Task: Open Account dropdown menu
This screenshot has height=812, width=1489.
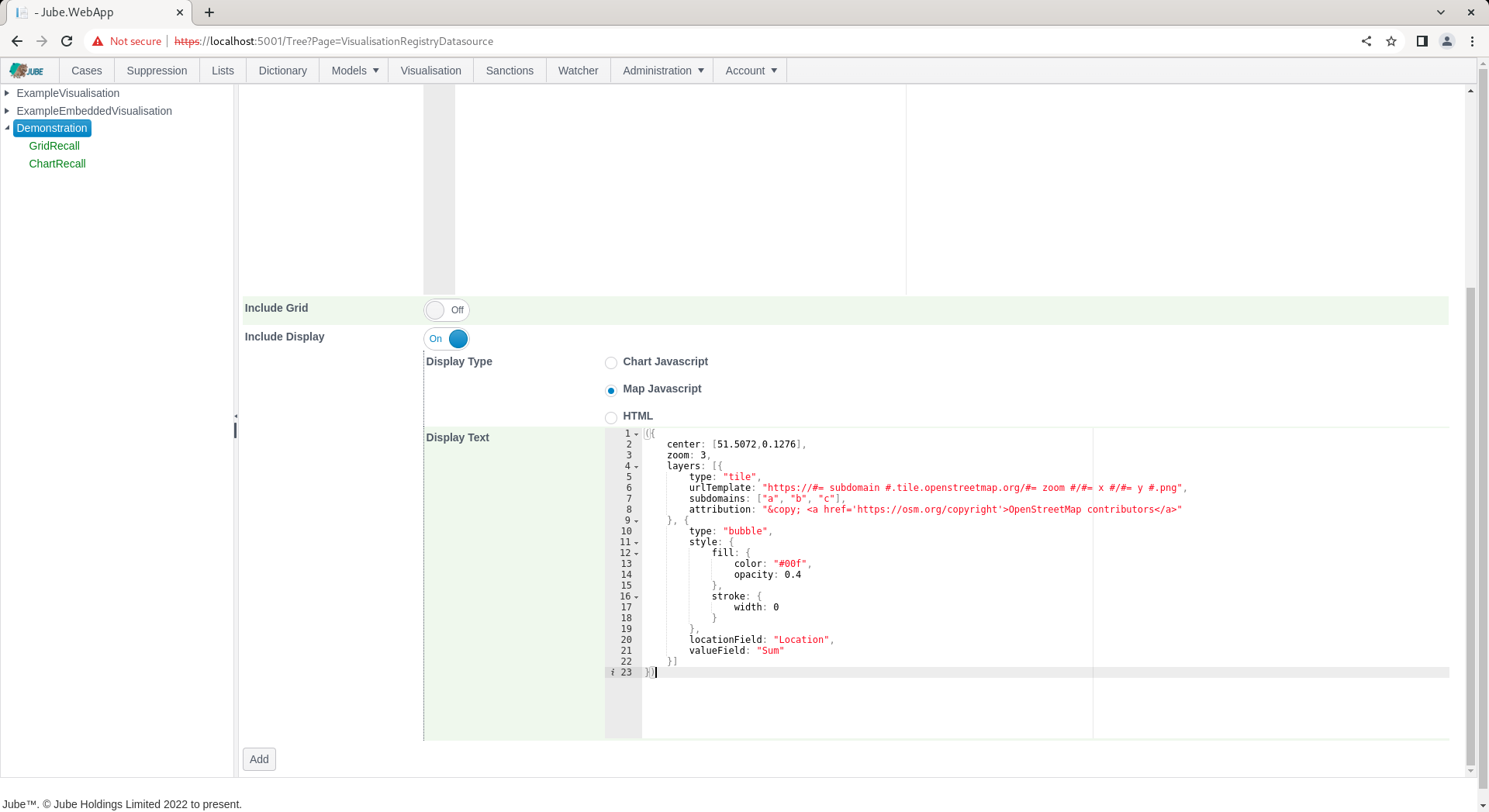Action: pyautogui.click(x=750, y=71)
